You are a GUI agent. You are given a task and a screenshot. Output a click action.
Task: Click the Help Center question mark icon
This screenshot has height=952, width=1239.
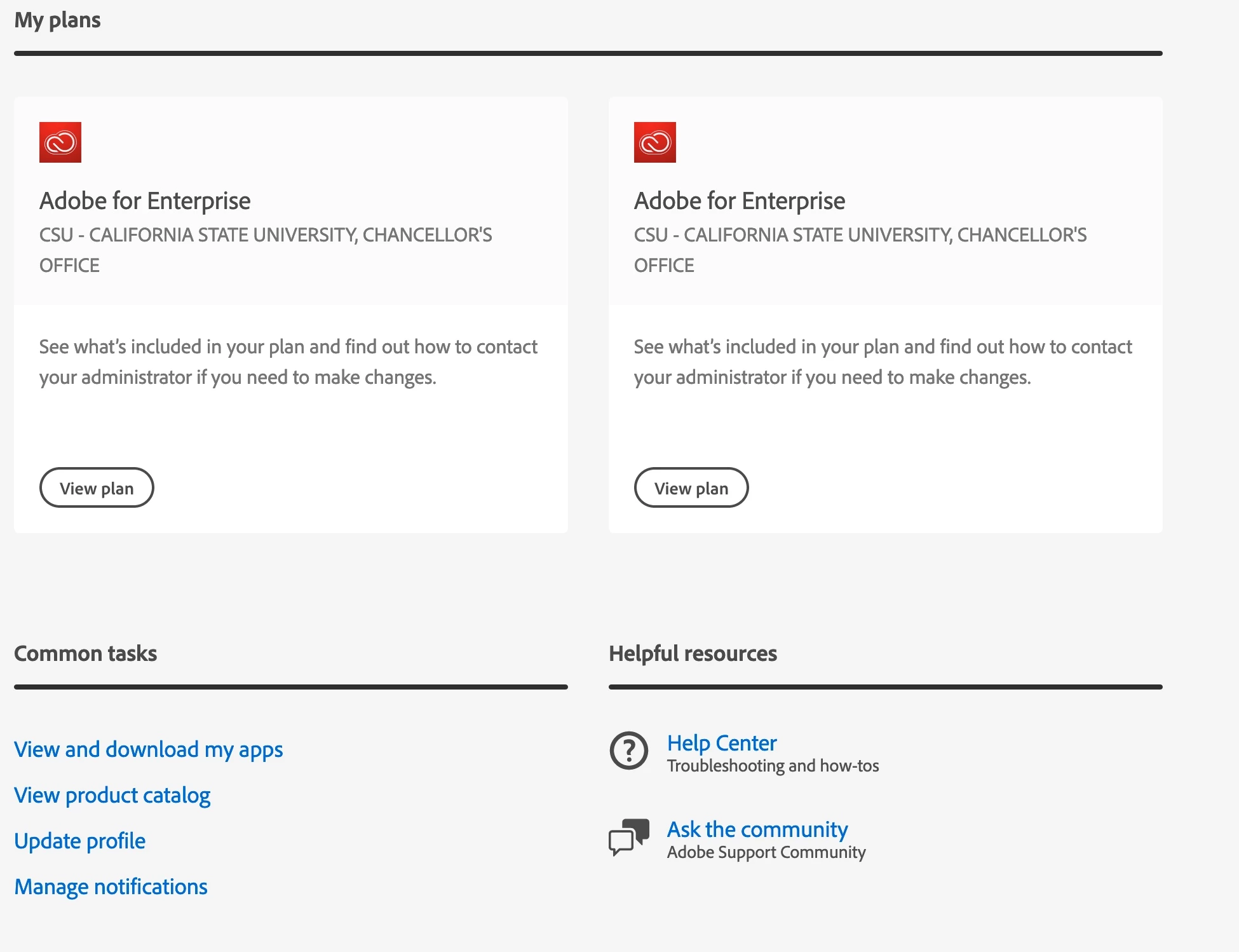[x=629, y=751]
